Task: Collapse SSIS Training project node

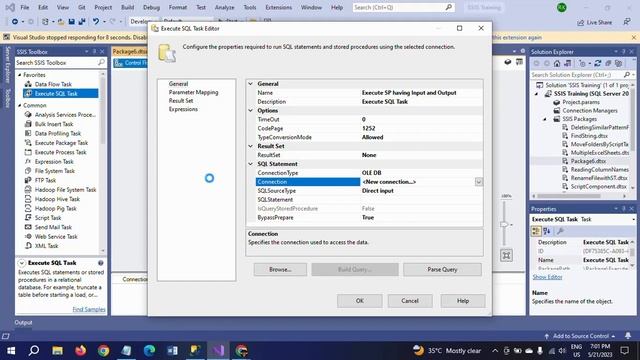Action: point(537,94)
